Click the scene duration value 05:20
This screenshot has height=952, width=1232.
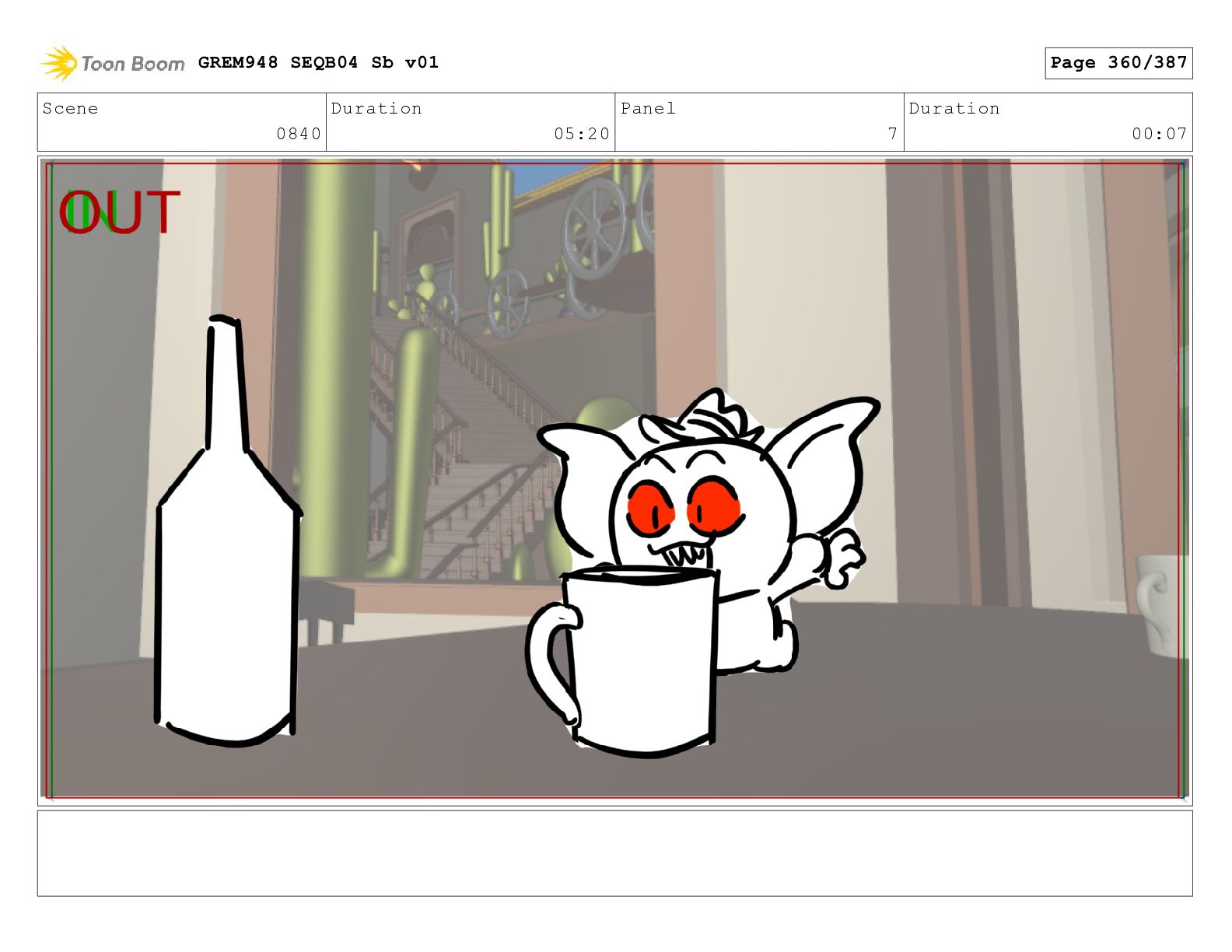click(582, 134)
